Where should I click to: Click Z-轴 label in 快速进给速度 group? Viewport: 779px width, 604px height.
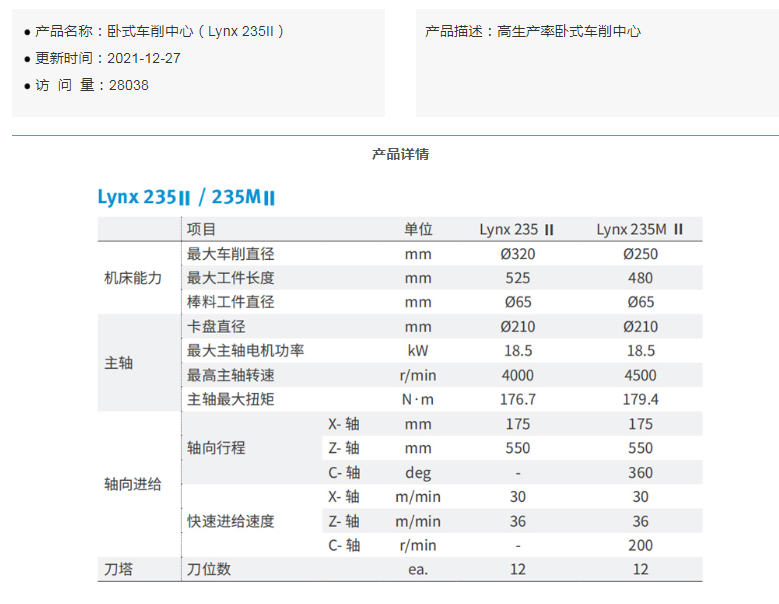pyautogui.click(x=344, y=521)
